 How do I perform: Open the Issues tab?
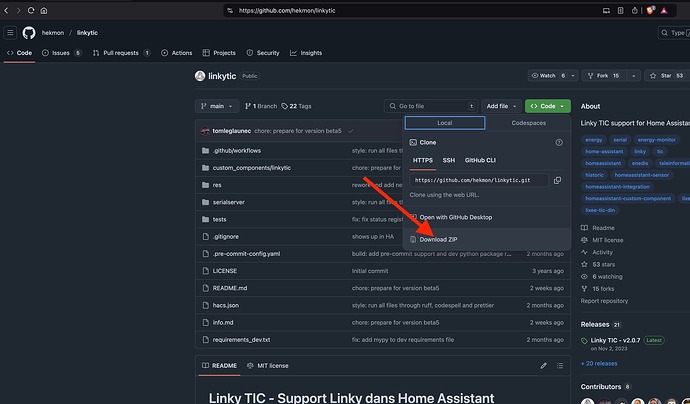point(62,53)
